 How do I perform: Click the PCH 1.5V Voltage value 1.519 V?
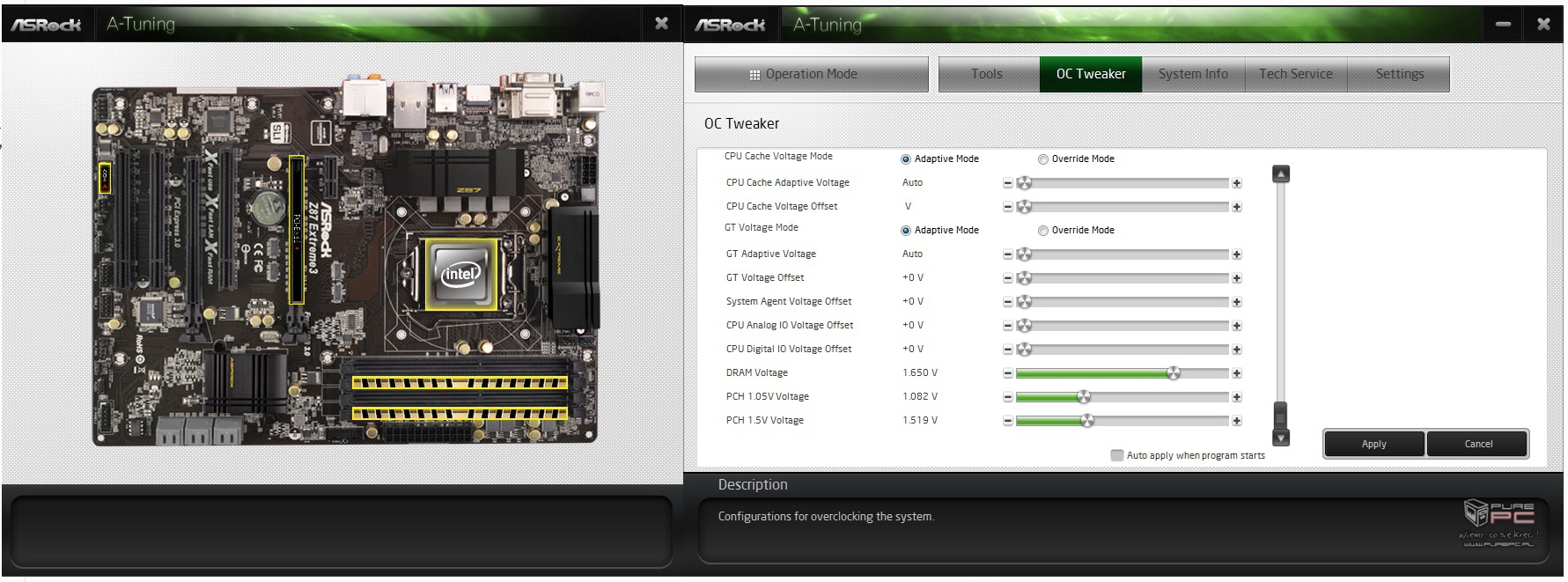920,421
